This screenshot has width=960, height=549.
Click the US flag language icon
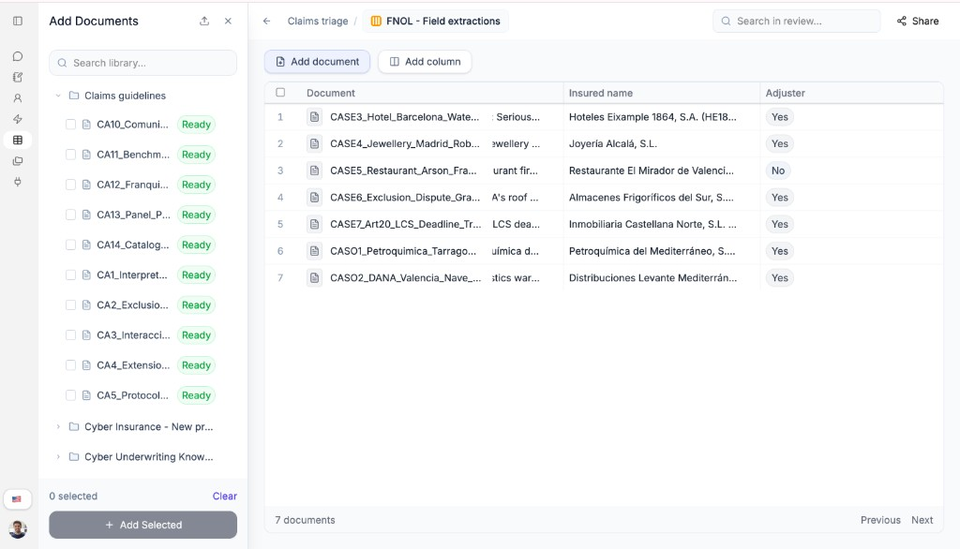tap(17, 499)
